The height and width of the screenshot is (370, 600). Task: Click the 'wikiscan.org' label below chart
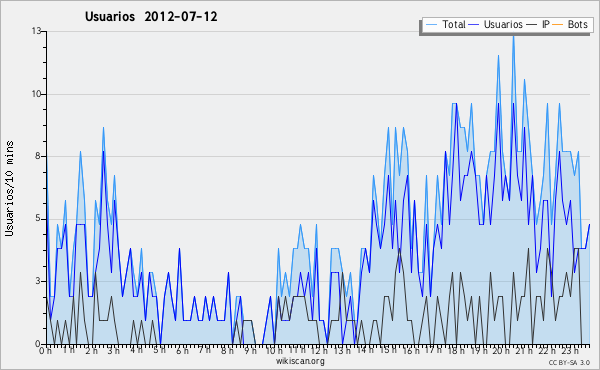tap(300, 361)
